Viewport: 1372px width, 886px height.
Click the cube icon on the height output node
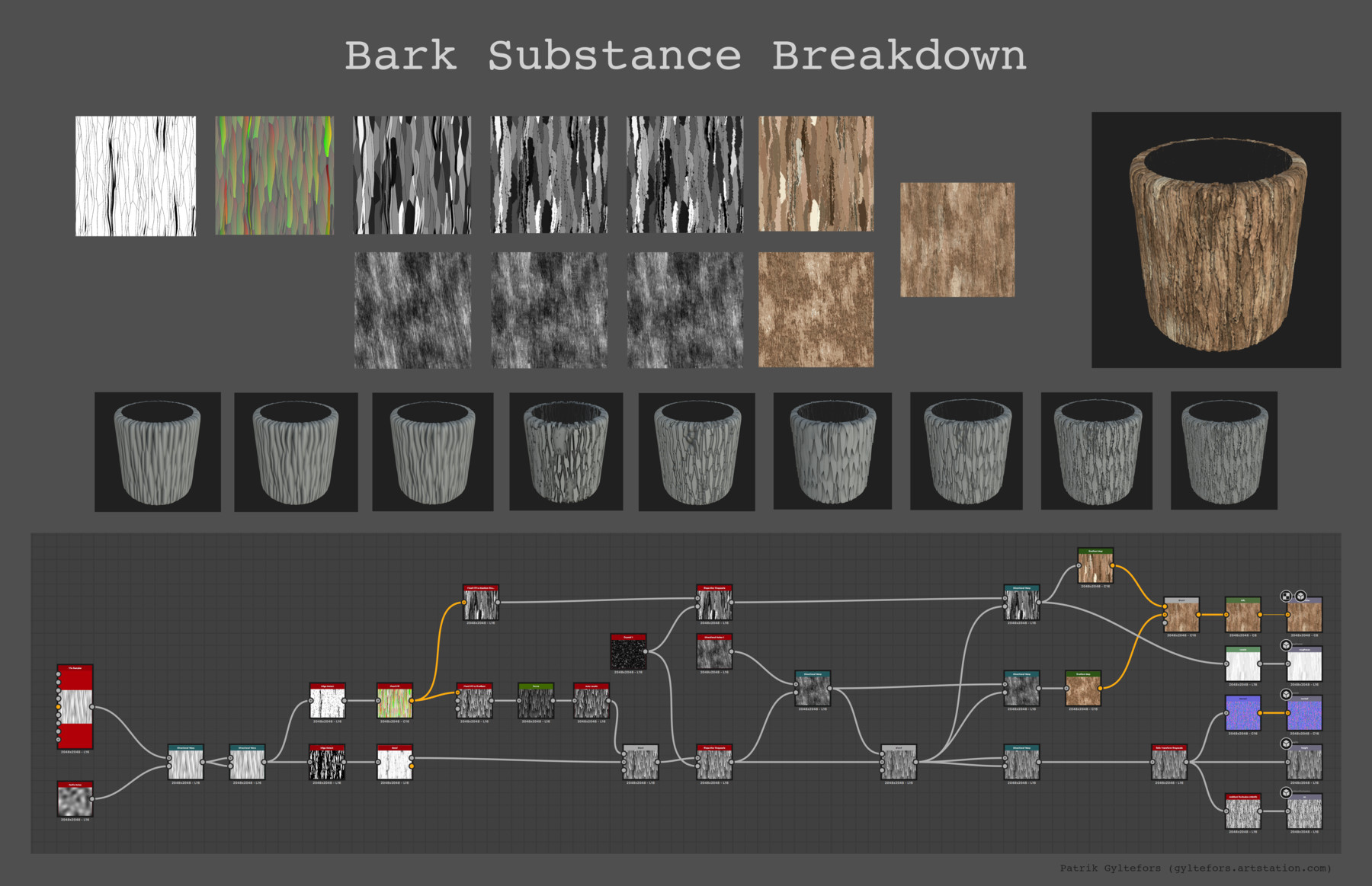1286,744
